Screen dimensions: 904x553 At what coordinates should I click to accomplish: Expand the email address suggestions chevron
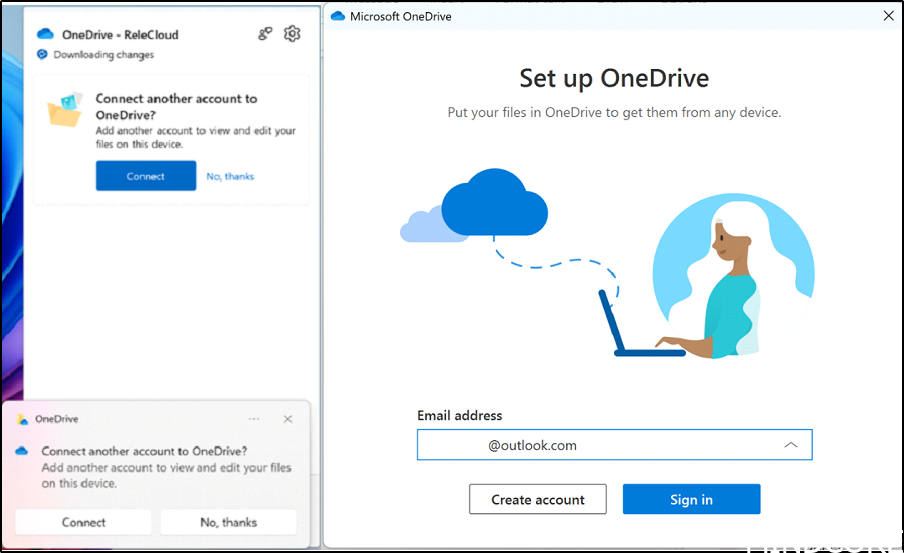pyautogui.click(x=790, y=445)
